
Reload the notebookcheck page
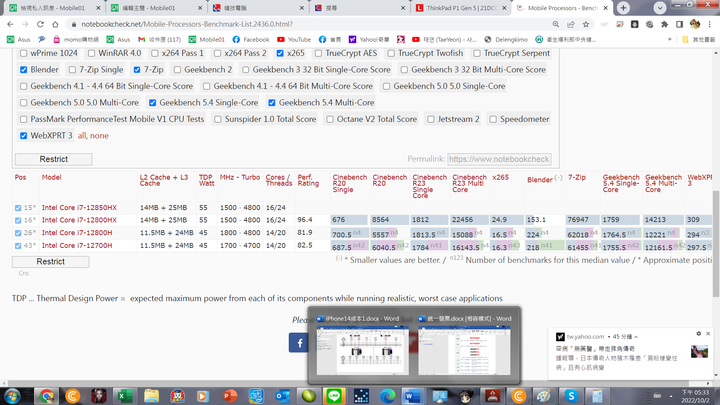click(x=40, y=24)
